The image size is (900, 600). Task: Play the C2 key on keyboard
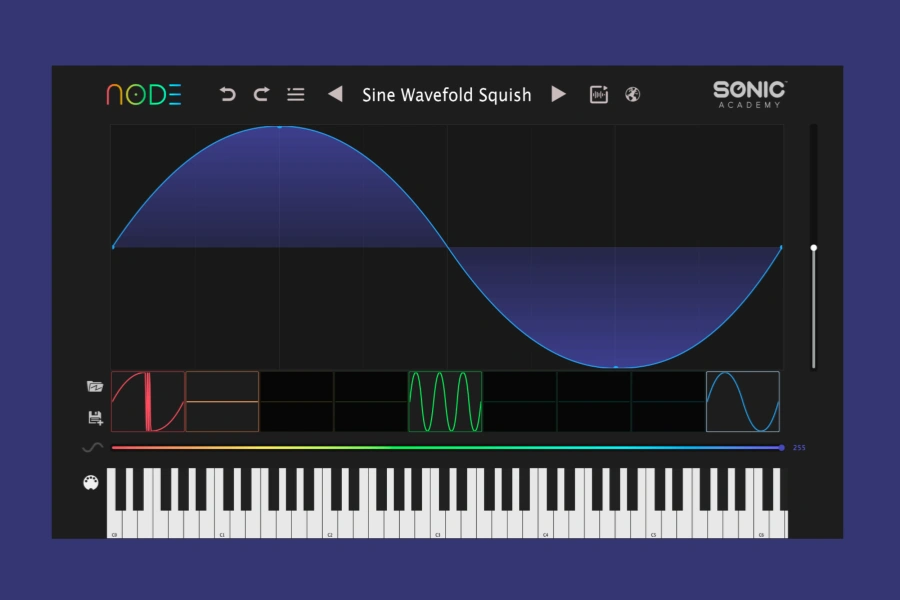pos(330,524)
